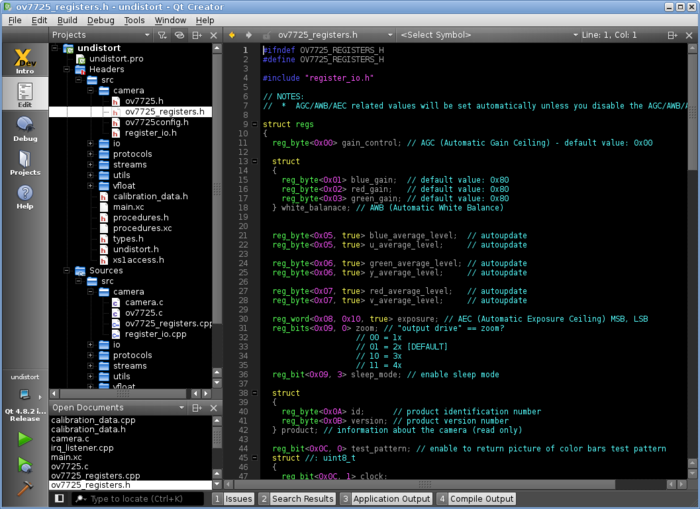Toggle the left sidebar visibility
The width and height of the screenshot is (700, 509).
(59, 498)
